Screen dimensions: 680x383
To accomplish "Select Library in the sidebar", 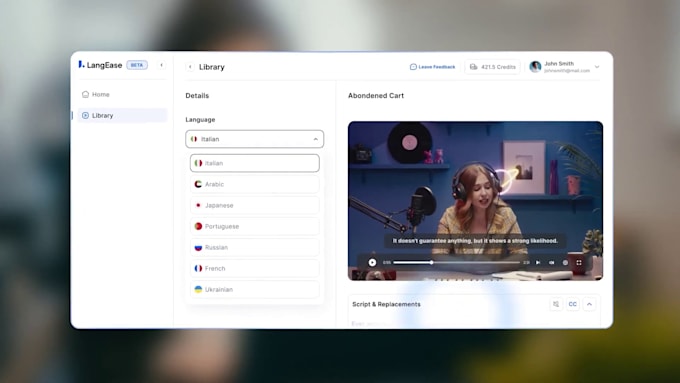I will [x=122, y=115].
